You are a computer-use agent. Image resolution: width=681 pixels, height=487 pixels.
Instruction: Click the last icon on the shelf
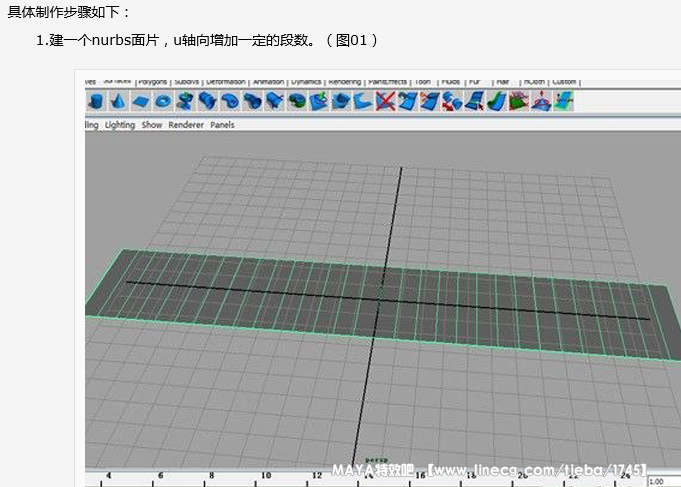[565, 101]
